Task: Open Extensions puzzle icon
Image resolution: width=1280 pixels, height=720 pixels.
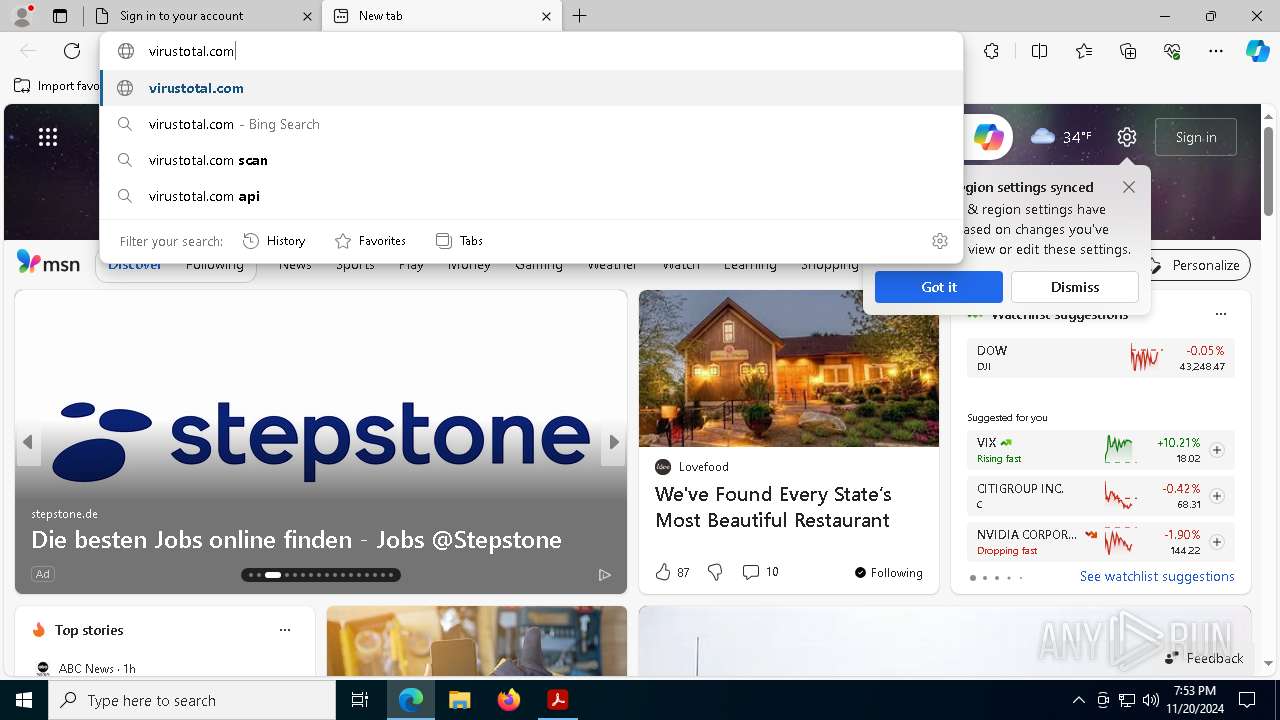Action: 991,51
